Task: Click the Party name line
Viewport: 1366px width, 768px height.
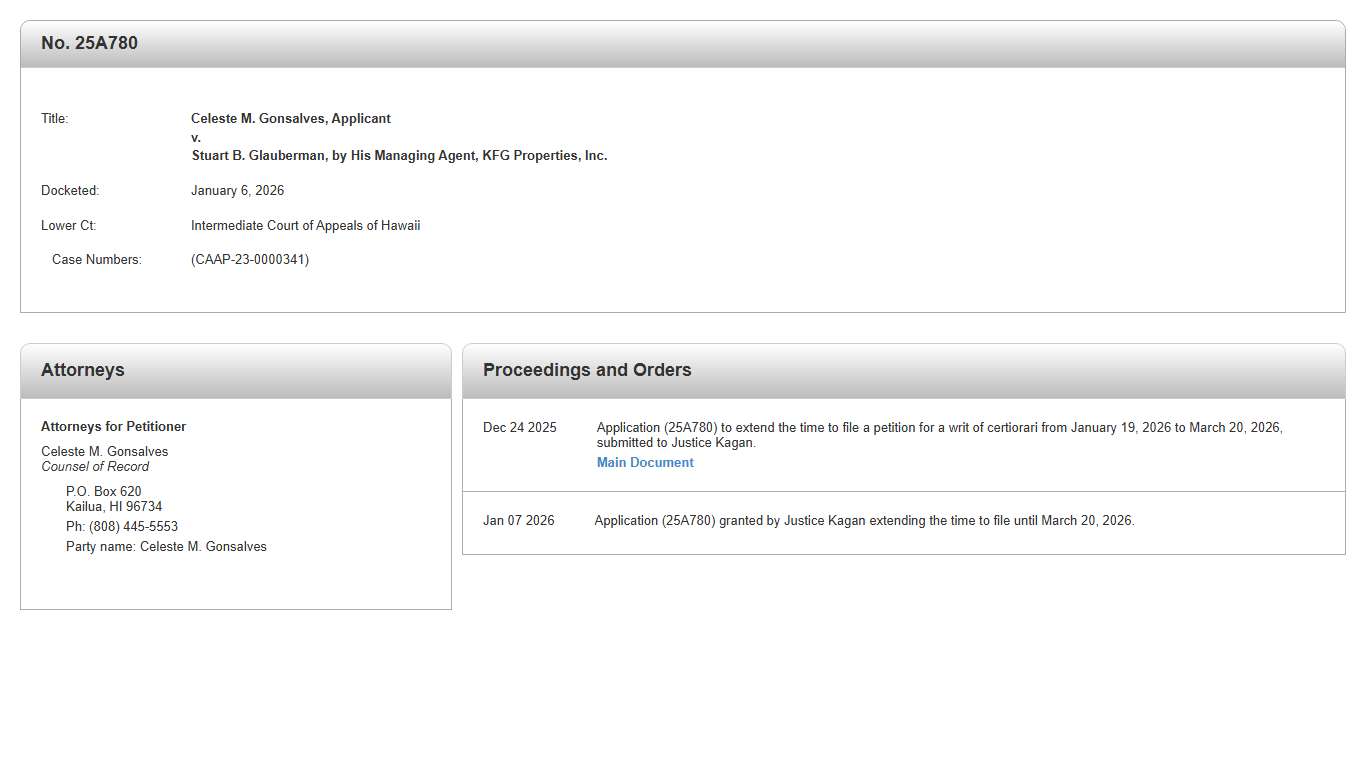Action: pyautogui.click(x=166, y=547)
